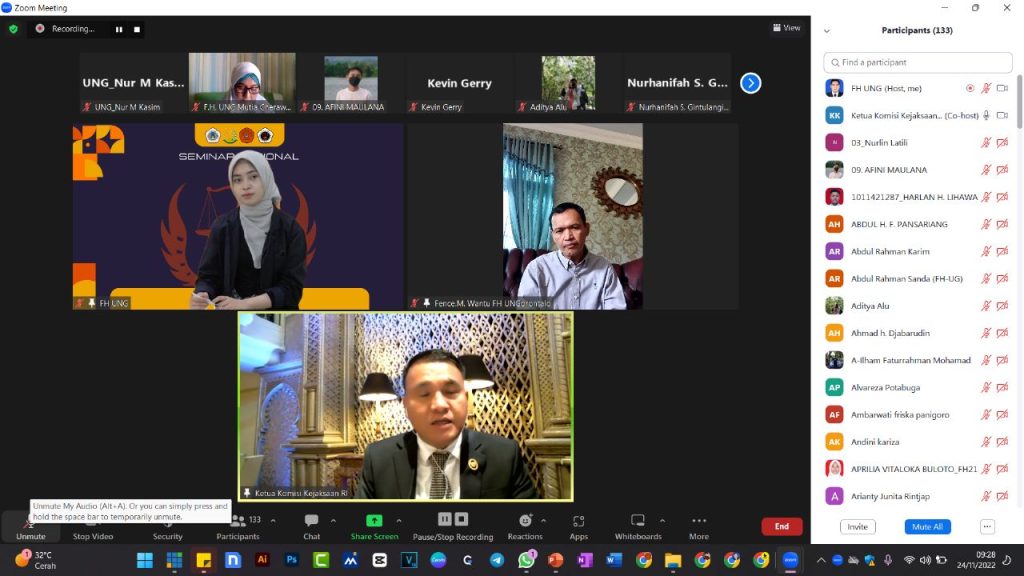Pause recording with the toolbar pause icon
The image size is (1024, 576).
click(x=445, y=519)
